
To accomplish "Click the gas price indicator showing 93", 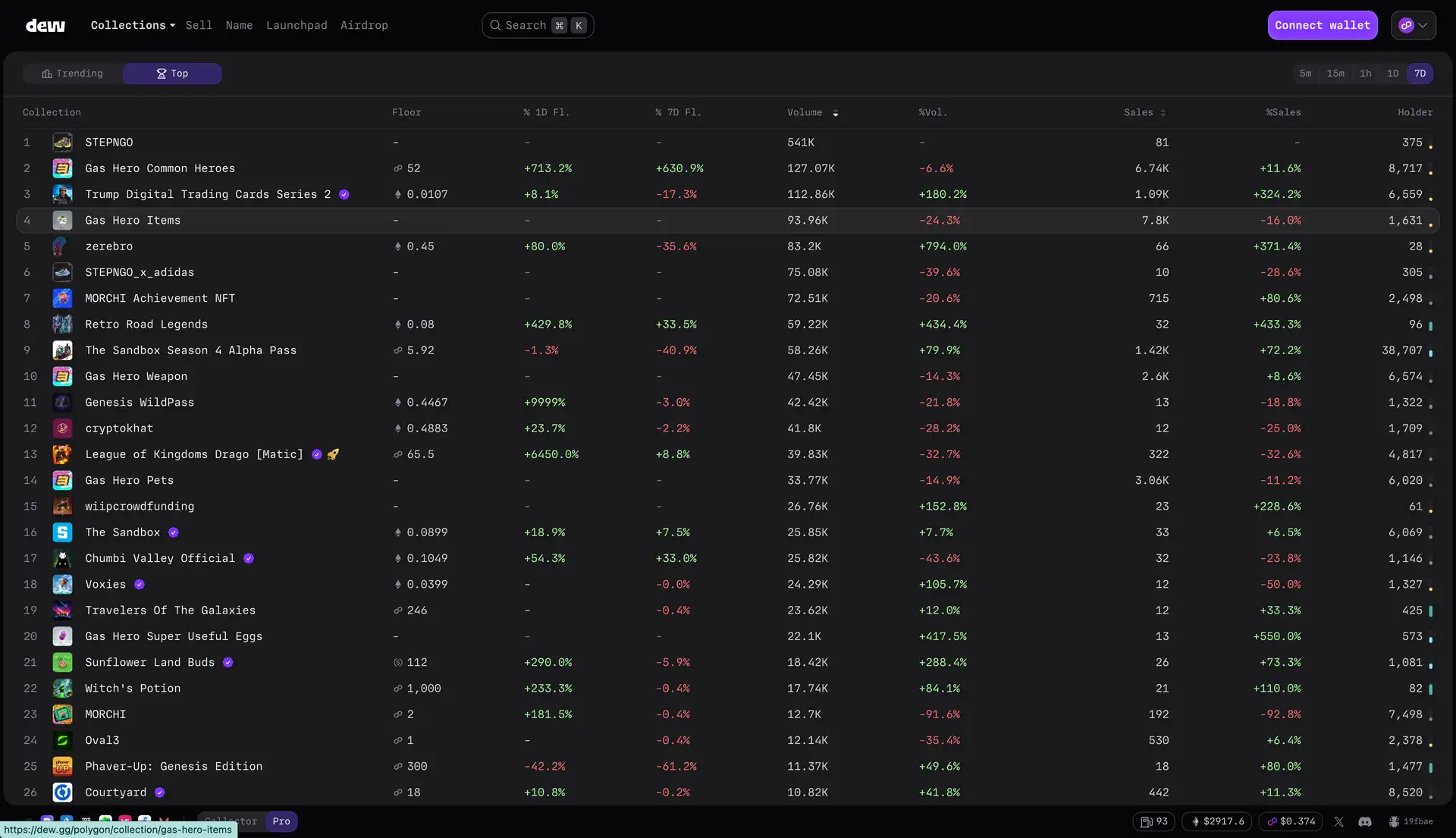I will (x=1154, y=821).
